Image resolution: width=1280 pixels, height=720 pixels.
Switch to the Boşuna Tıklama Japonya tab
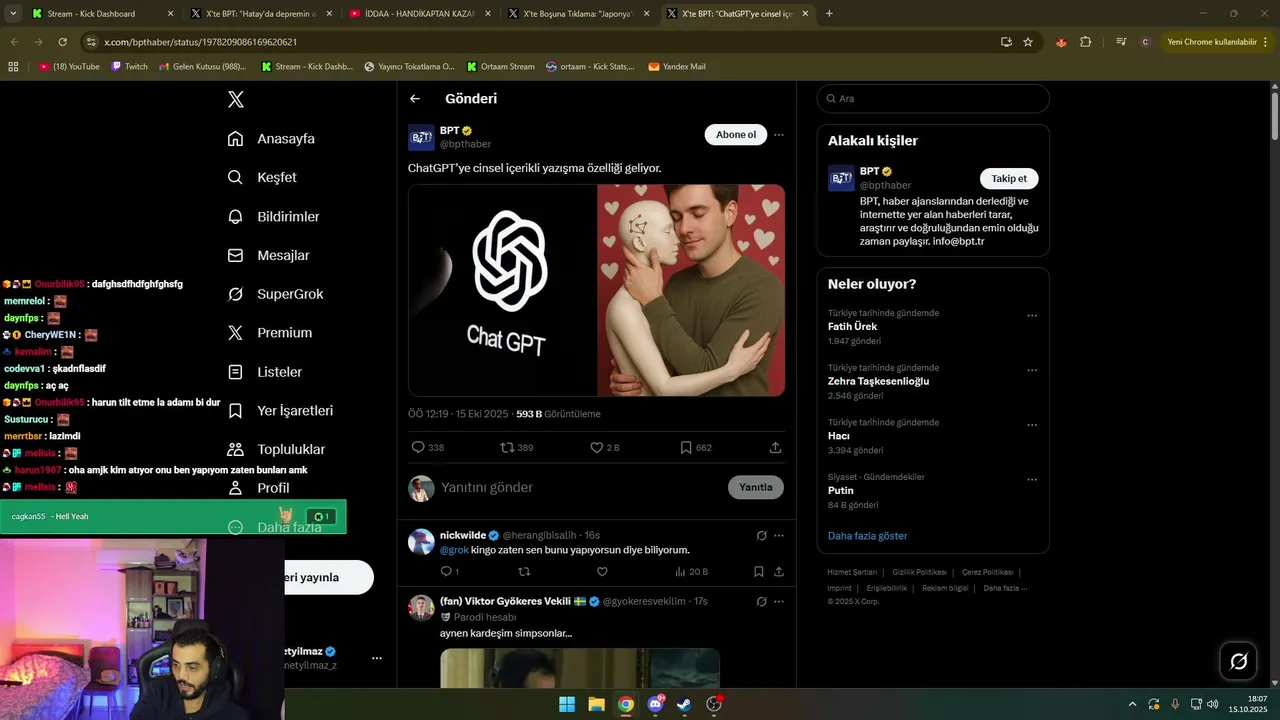tap(578, 14)
